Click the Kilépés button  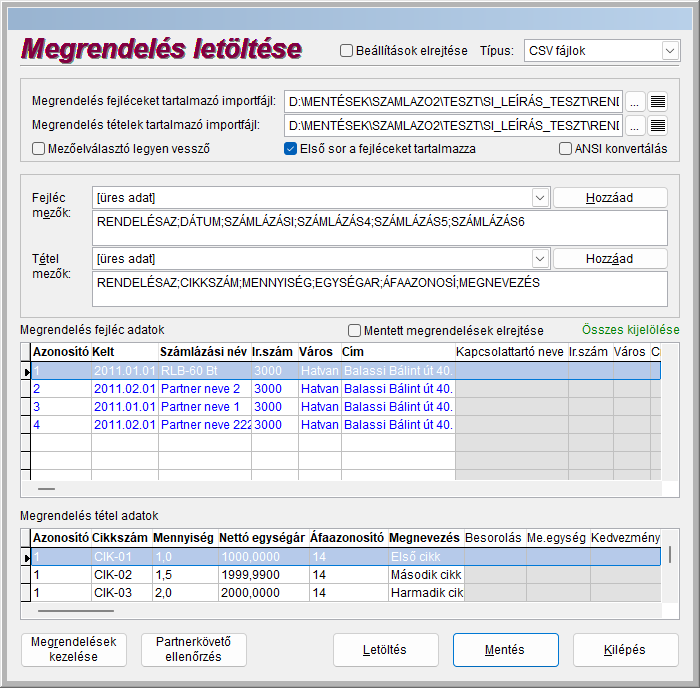625,650
